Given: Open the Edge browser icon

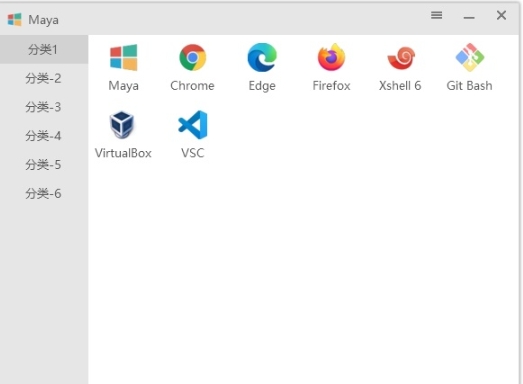Looking at the screenshot, I should pos(262,57).
